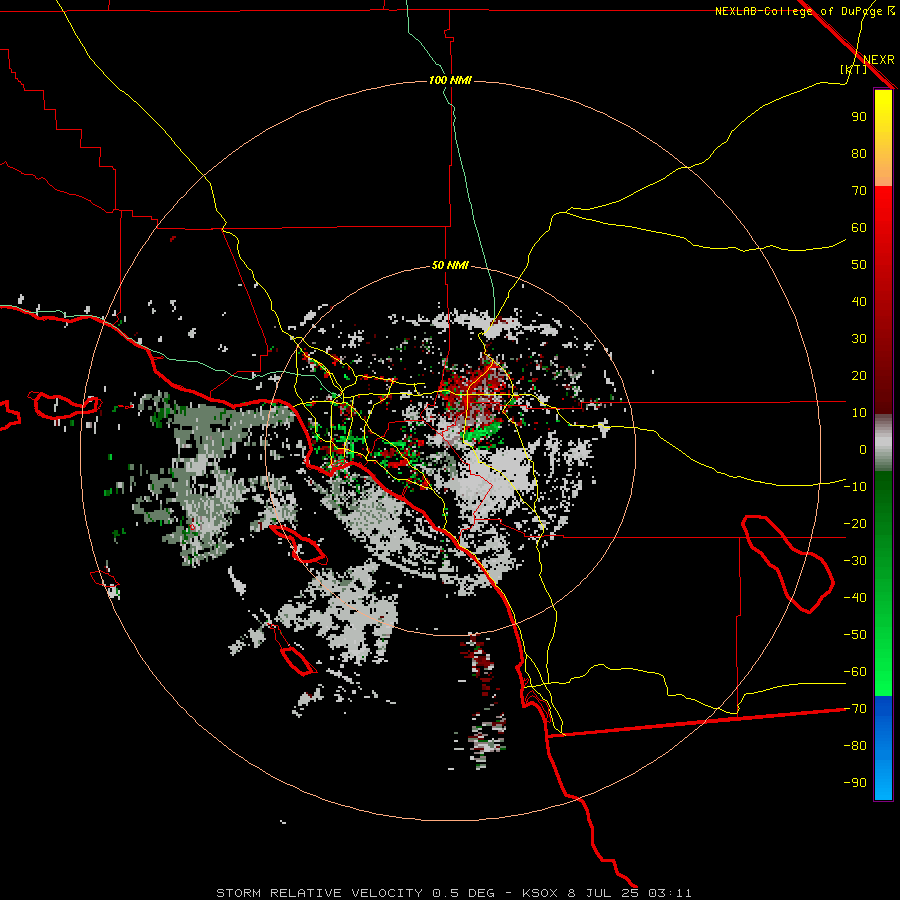
Task: Click the 70 value on the velocity scale
Action: pyautogui.click(x=859, y=191)
